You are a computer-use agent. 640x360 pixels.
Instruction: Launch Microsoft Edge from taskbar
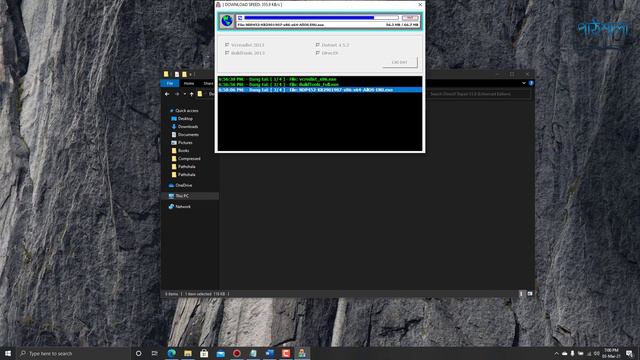tap(171, 353)
